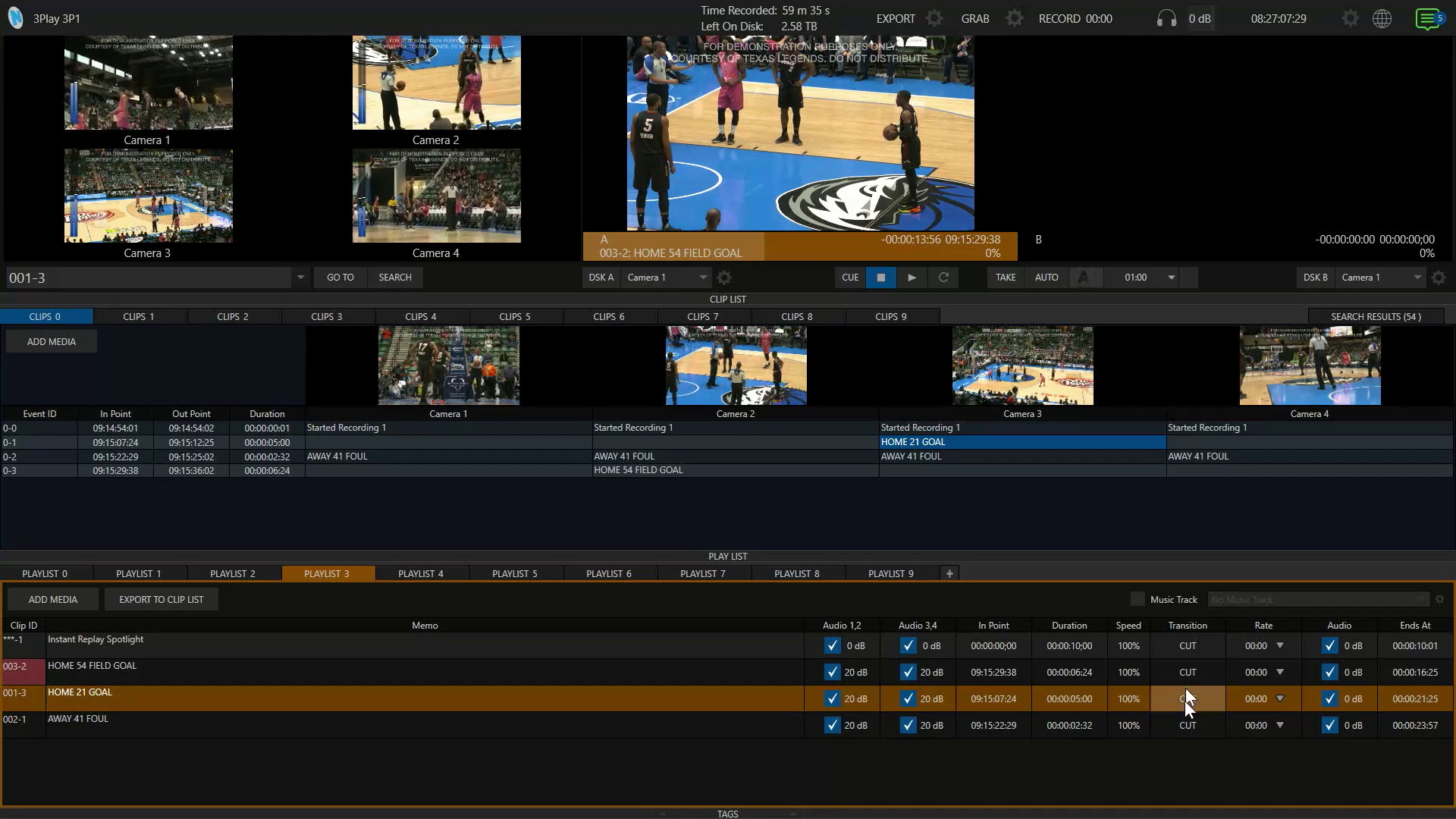This screenshot has height=819, width=1456.
Task: Switch to the CLIPS 1 tab
Action: [139, 317]
